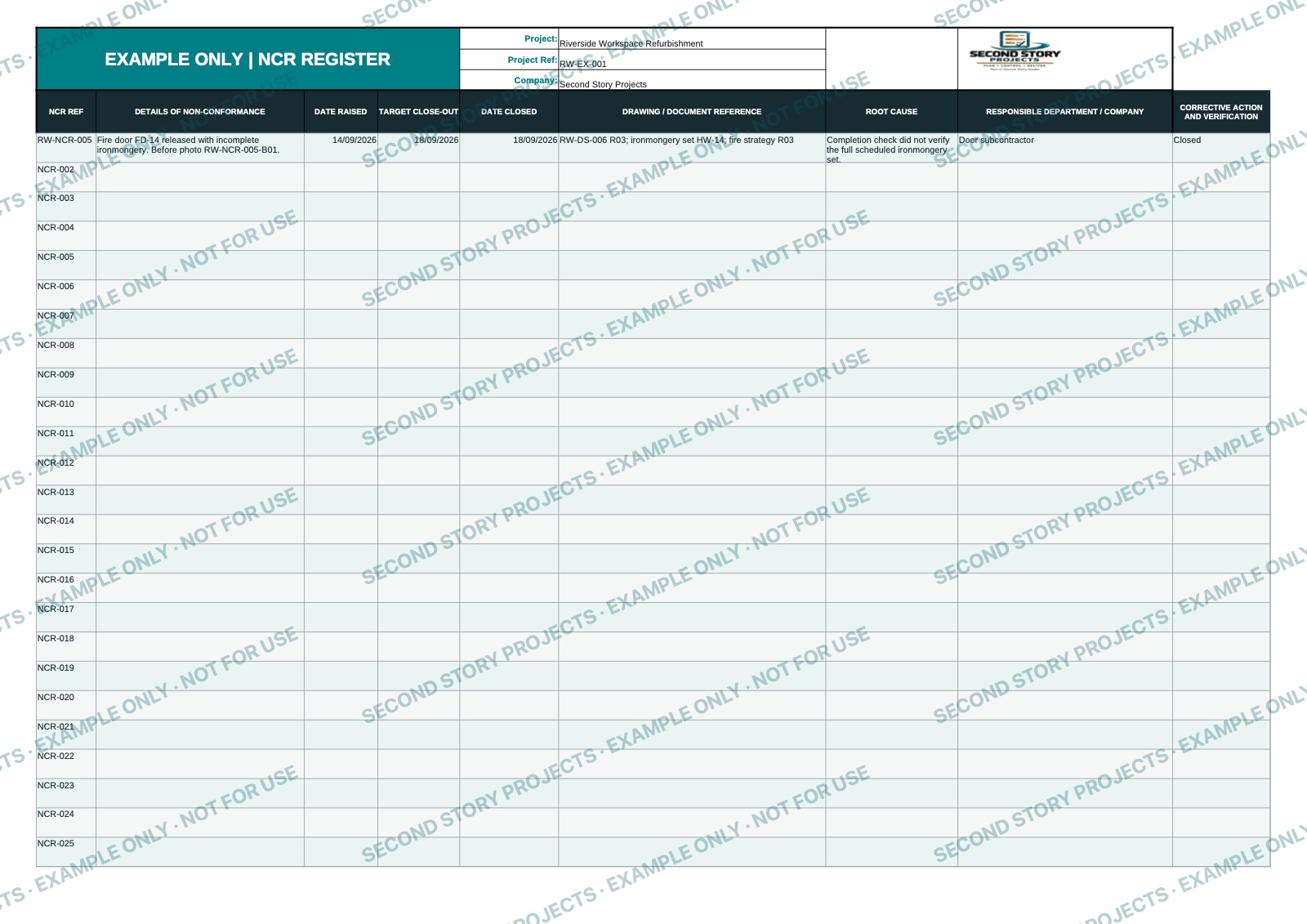
Task: Click the date closed '18/09/2026' cell
Action: pyautogui.click(x=509, y=148)
